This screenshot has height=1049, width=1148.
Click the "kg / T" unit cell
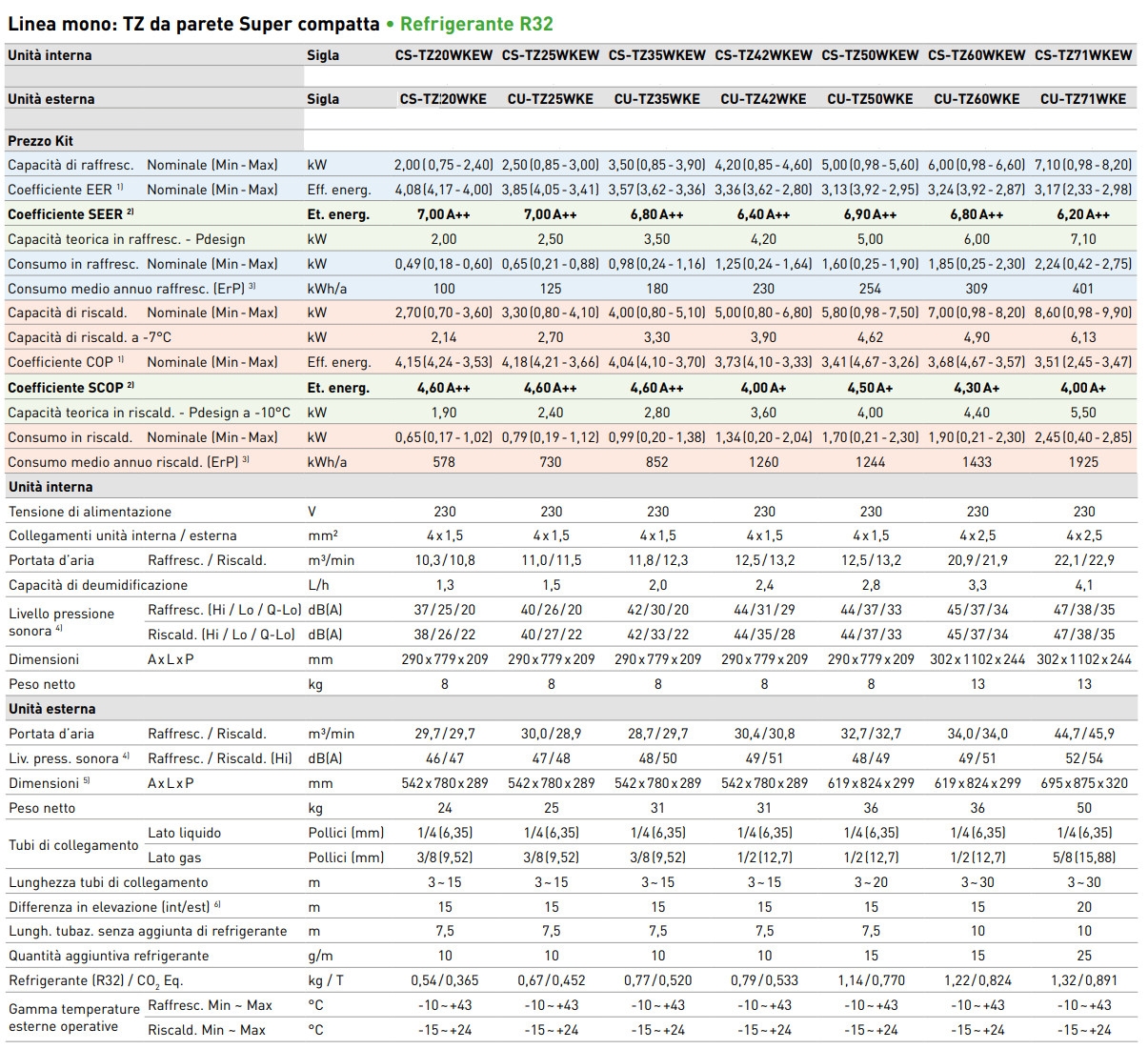coord(326,980)
